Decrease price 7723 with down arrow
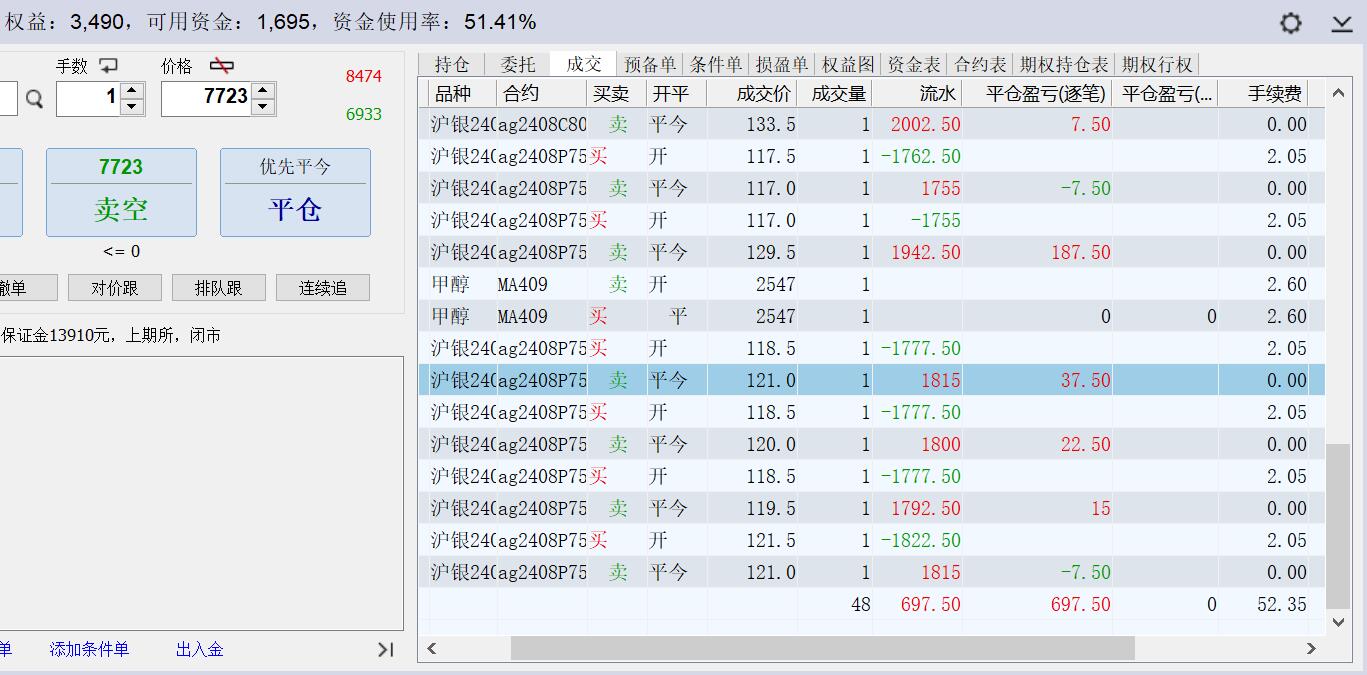The width and height of the screenshot is (1367, 675). point(263,107)
